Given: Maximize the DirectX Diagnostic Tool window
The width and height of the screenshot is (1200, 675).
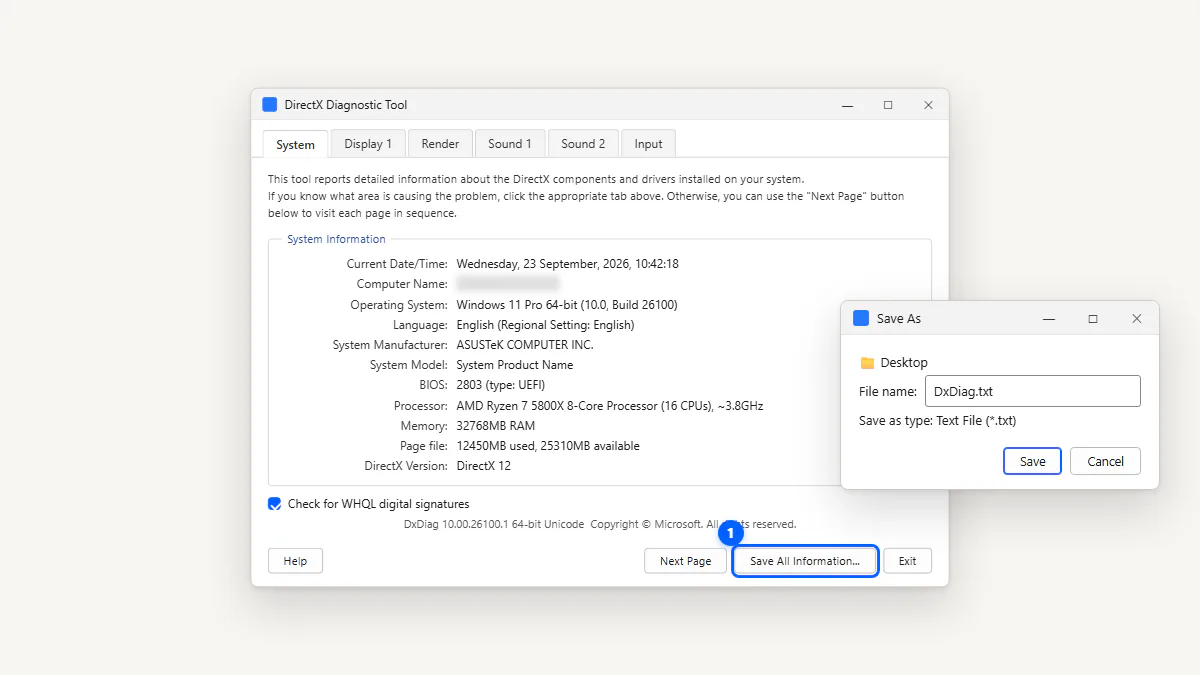Looking at the screenshot, I should click(x=888, y=105).
